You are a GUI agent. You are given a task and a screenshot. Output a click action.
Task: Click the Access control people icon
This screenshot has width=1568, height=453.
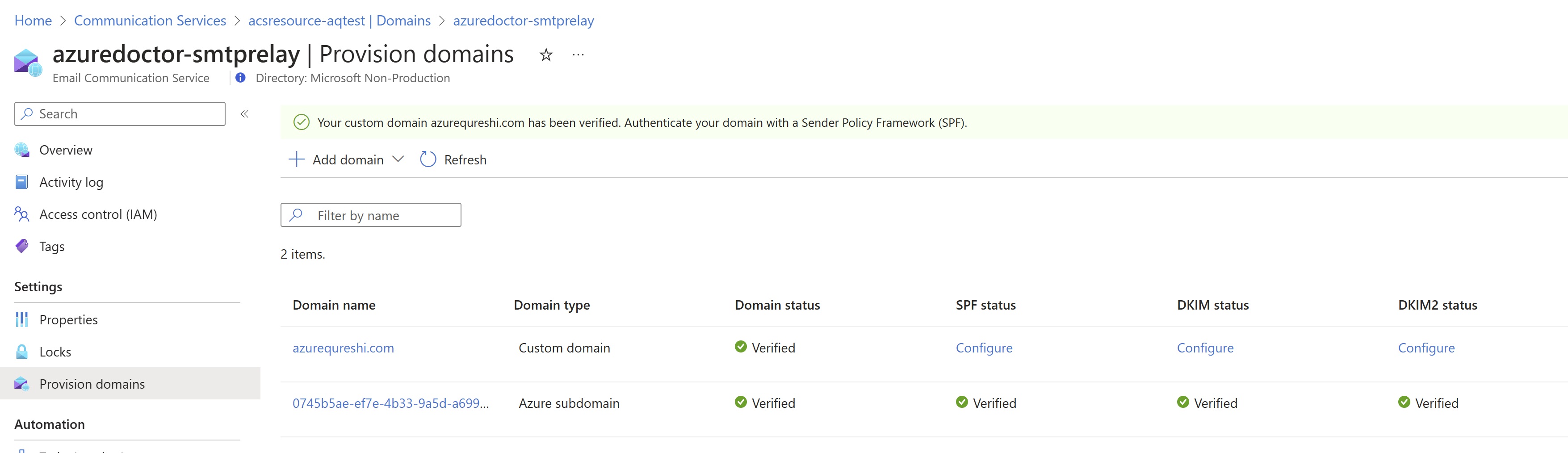pyautogui.click(x=22, y=214)
